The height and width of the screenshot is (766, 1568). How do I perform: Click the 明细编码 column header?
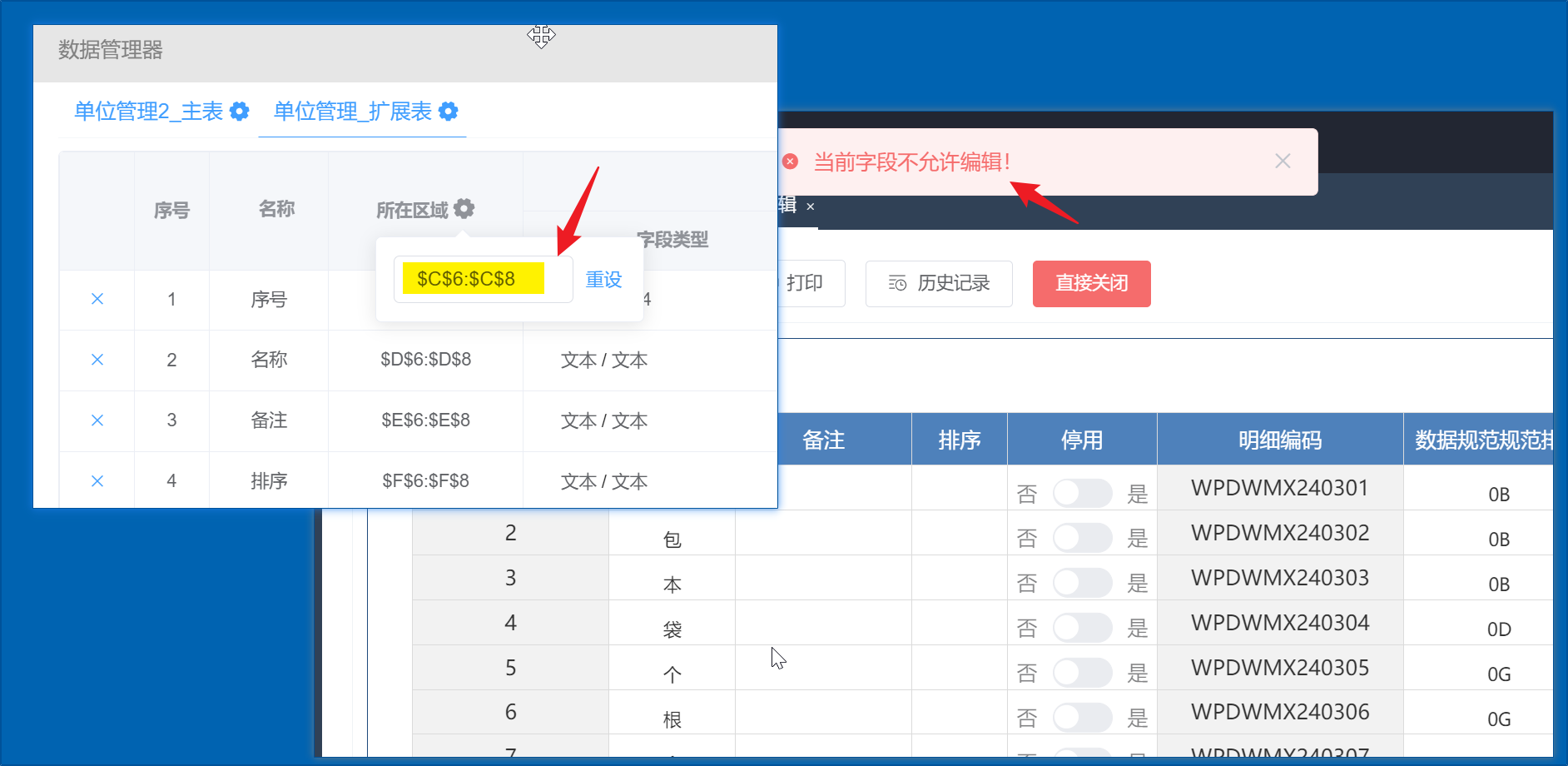point(1280,440)
